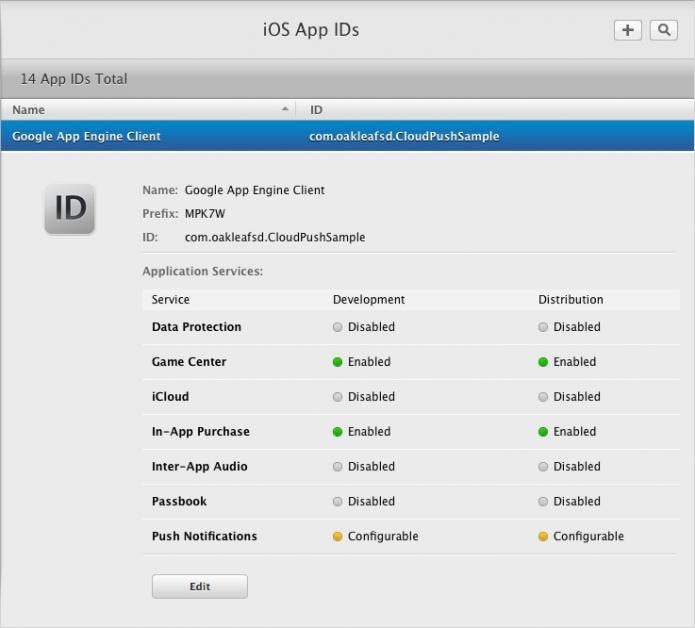Screen dimensions: 695x628
Task: Click the 'Game Center' service label
Action: [x=189, y=362]
